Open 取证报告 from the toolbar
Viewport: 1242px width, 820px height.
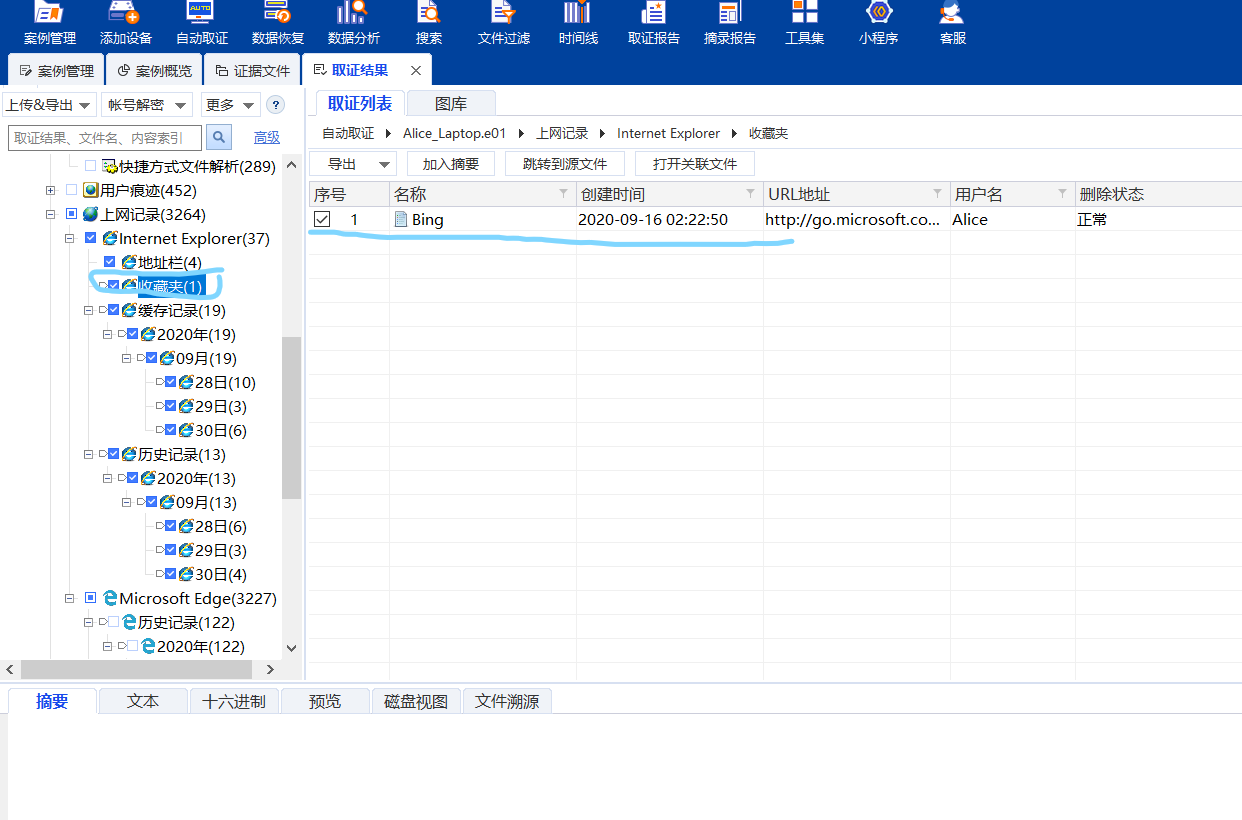(x=654, y=24)
